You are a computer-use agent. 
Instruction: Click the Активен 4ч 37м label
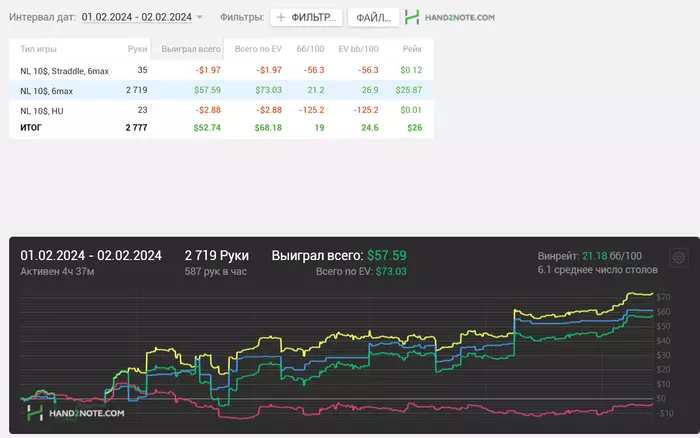[x=57, y=271]
